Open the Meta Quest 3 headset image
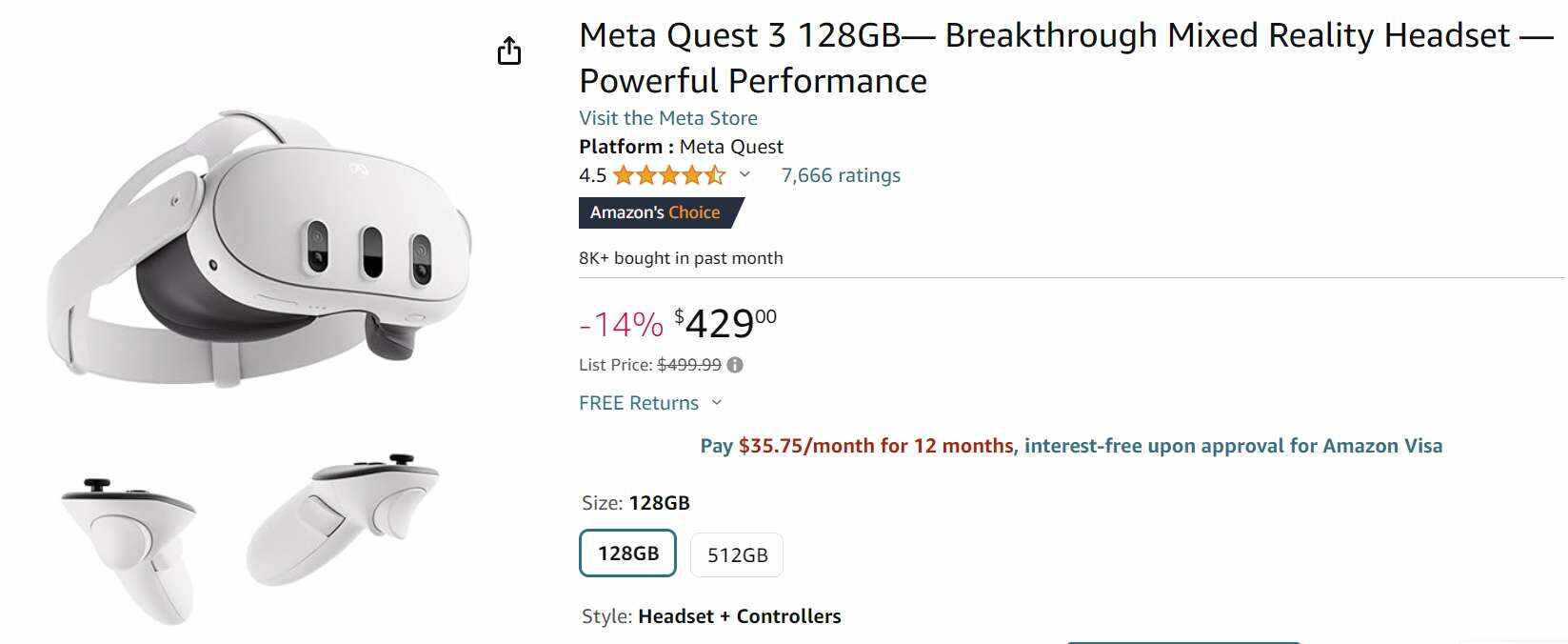 (x=259, y=246)
